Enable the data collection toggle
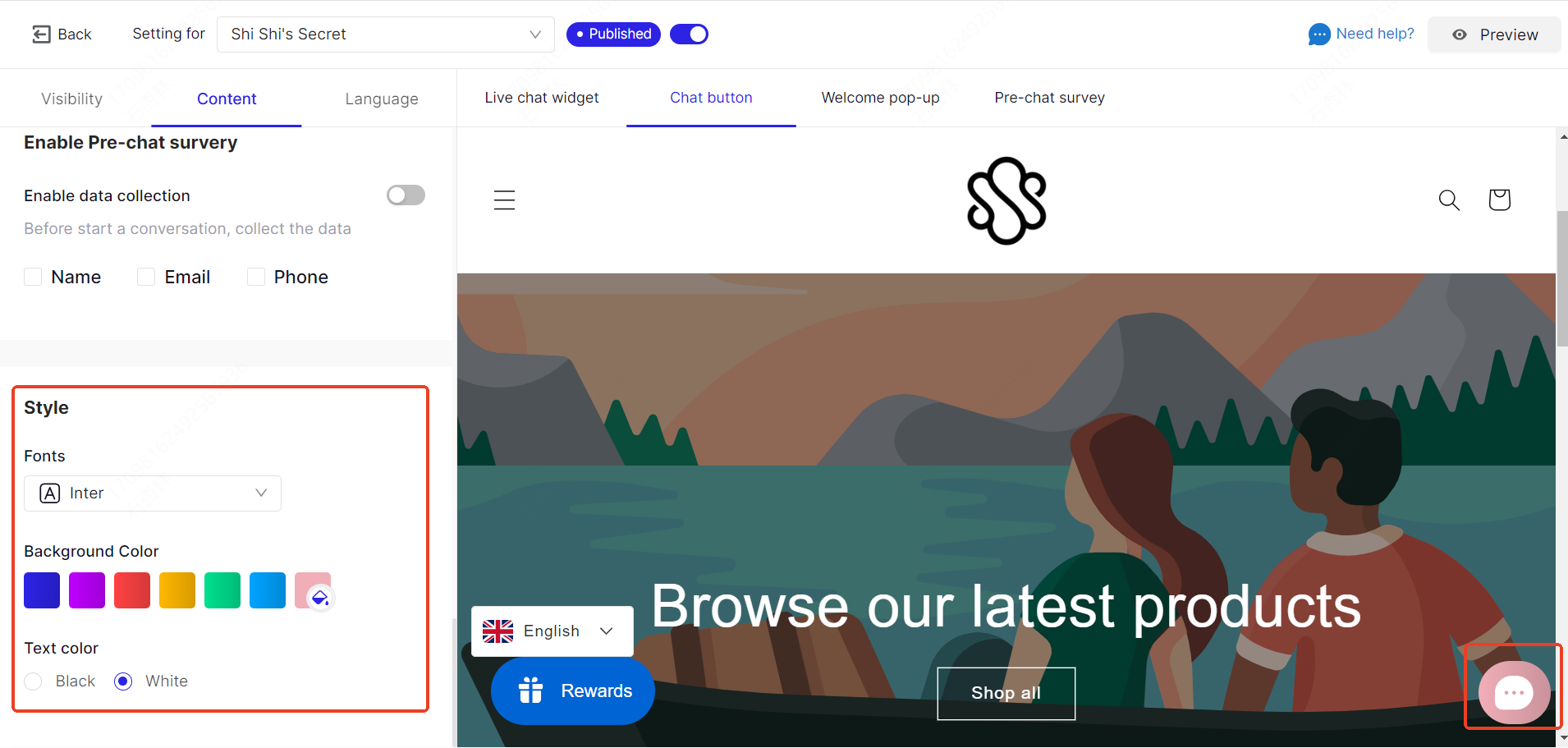The height and width of the screenshot is (748, 1568). click(406, 195)
